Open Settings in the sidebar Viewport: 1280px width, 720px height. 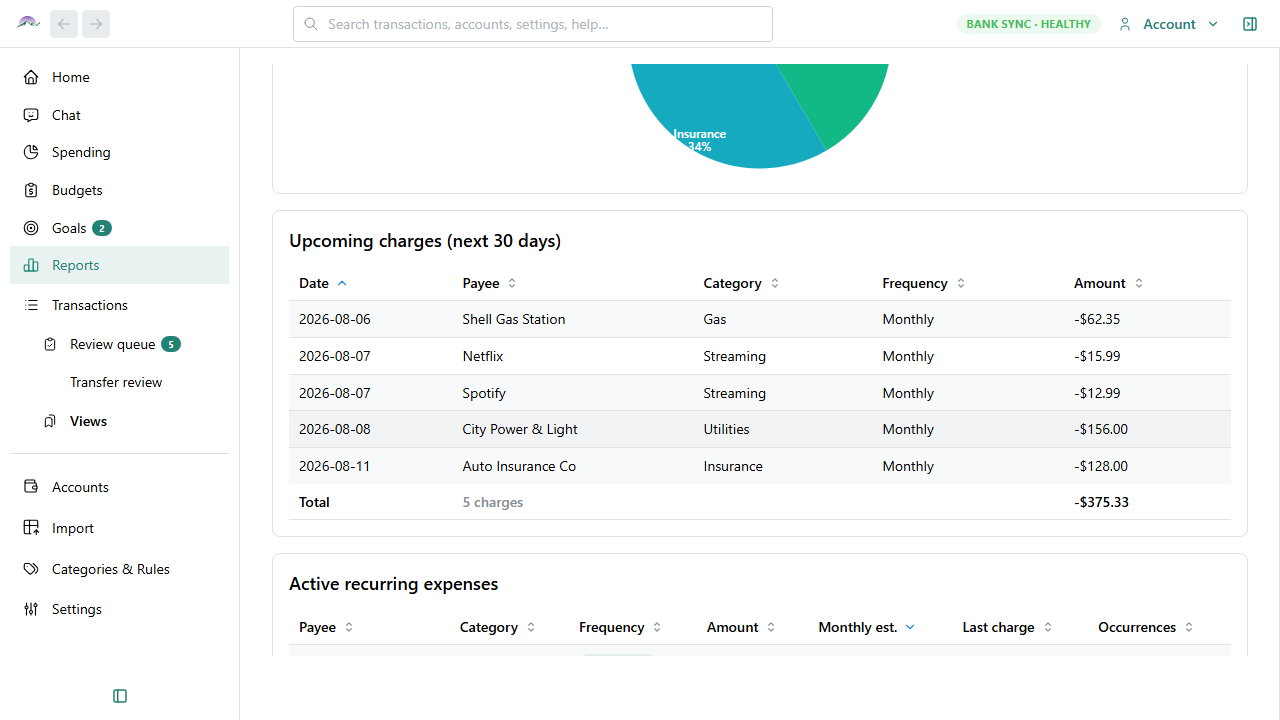(x=119, y=609)
